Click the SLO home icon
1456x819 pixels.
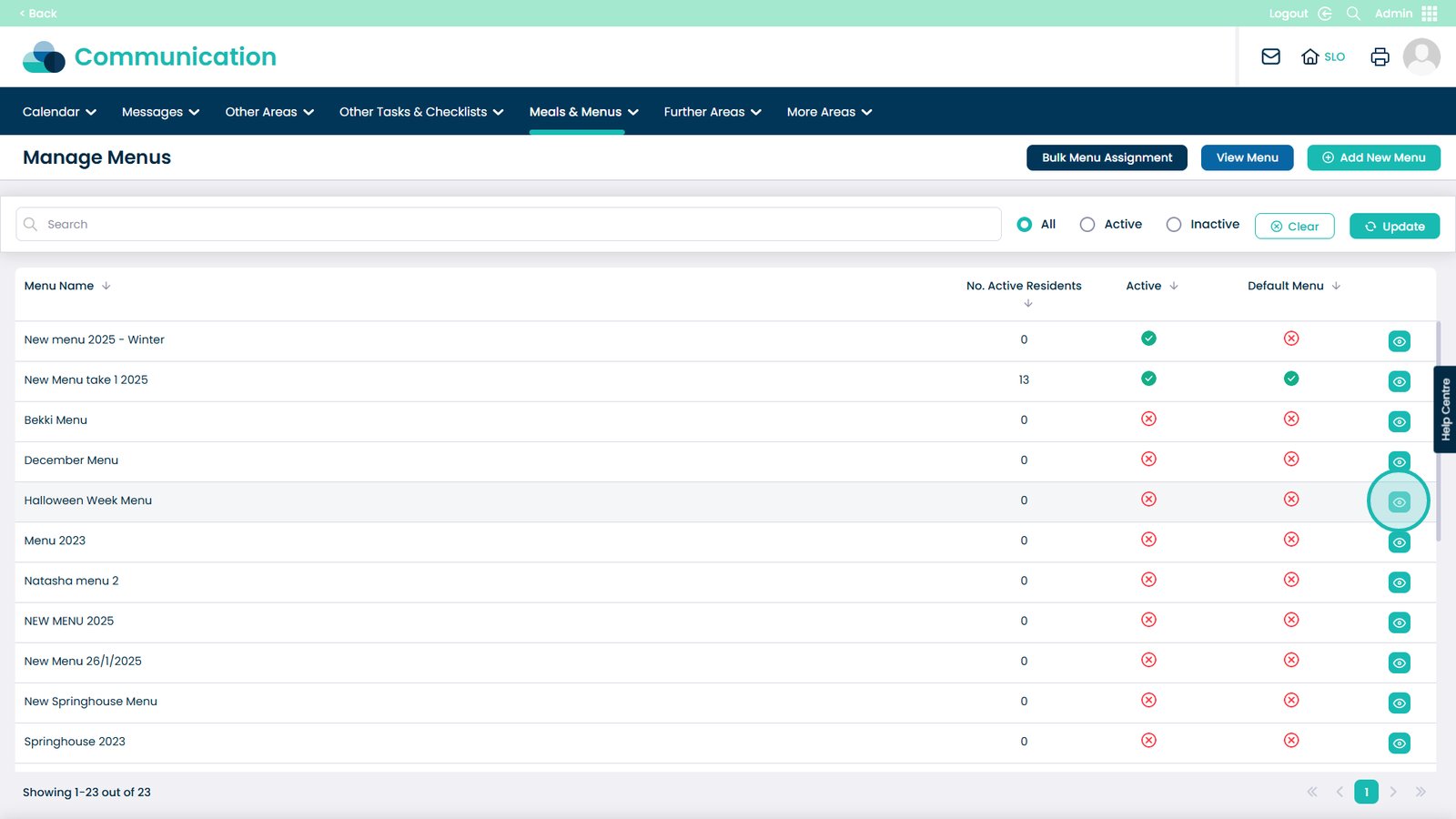(x=1310, y=56)
